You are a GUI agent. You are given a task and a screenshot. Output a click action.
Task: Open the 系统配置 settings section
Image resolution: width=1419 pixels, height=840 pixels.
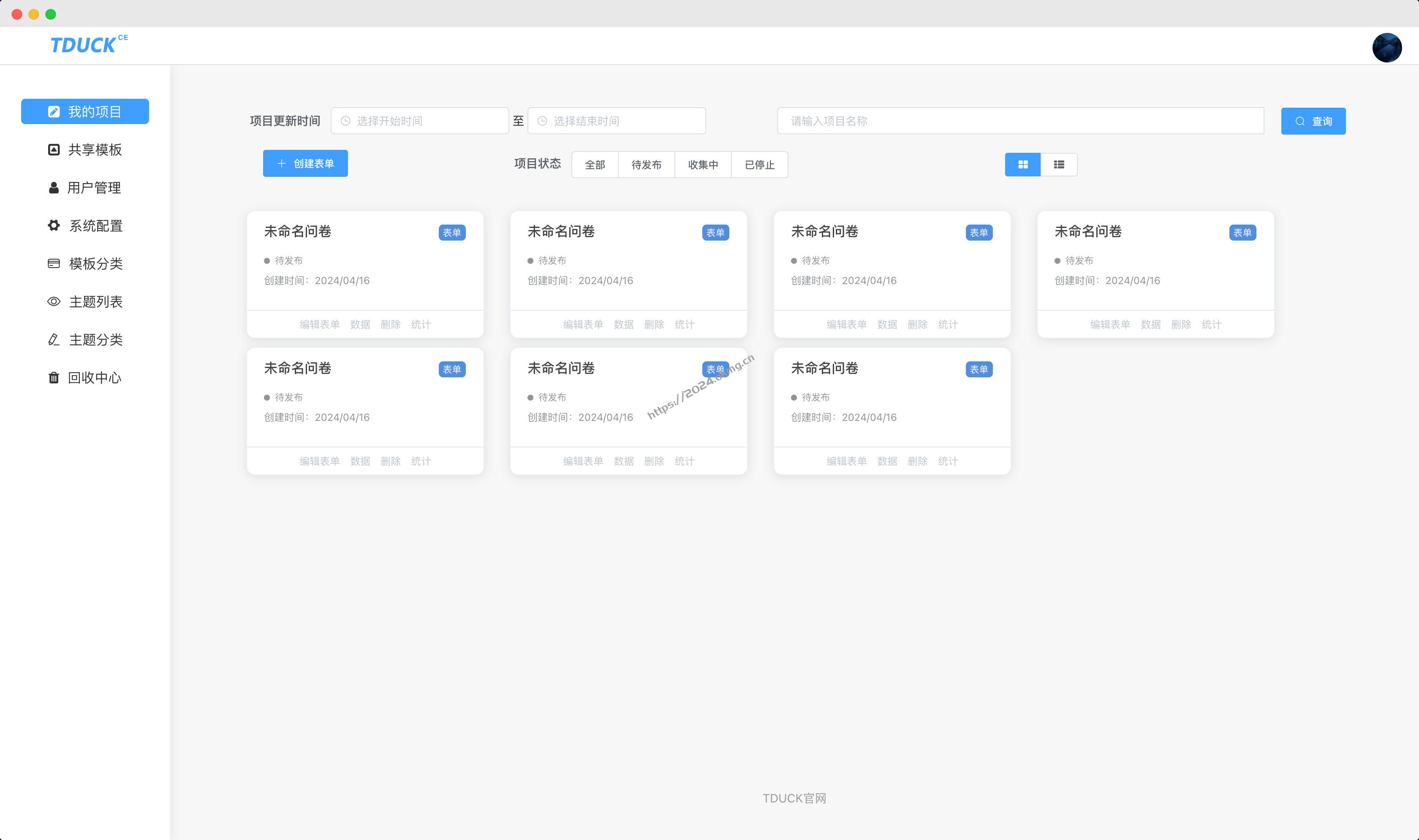pyautogui.click(x=85, y=225)
